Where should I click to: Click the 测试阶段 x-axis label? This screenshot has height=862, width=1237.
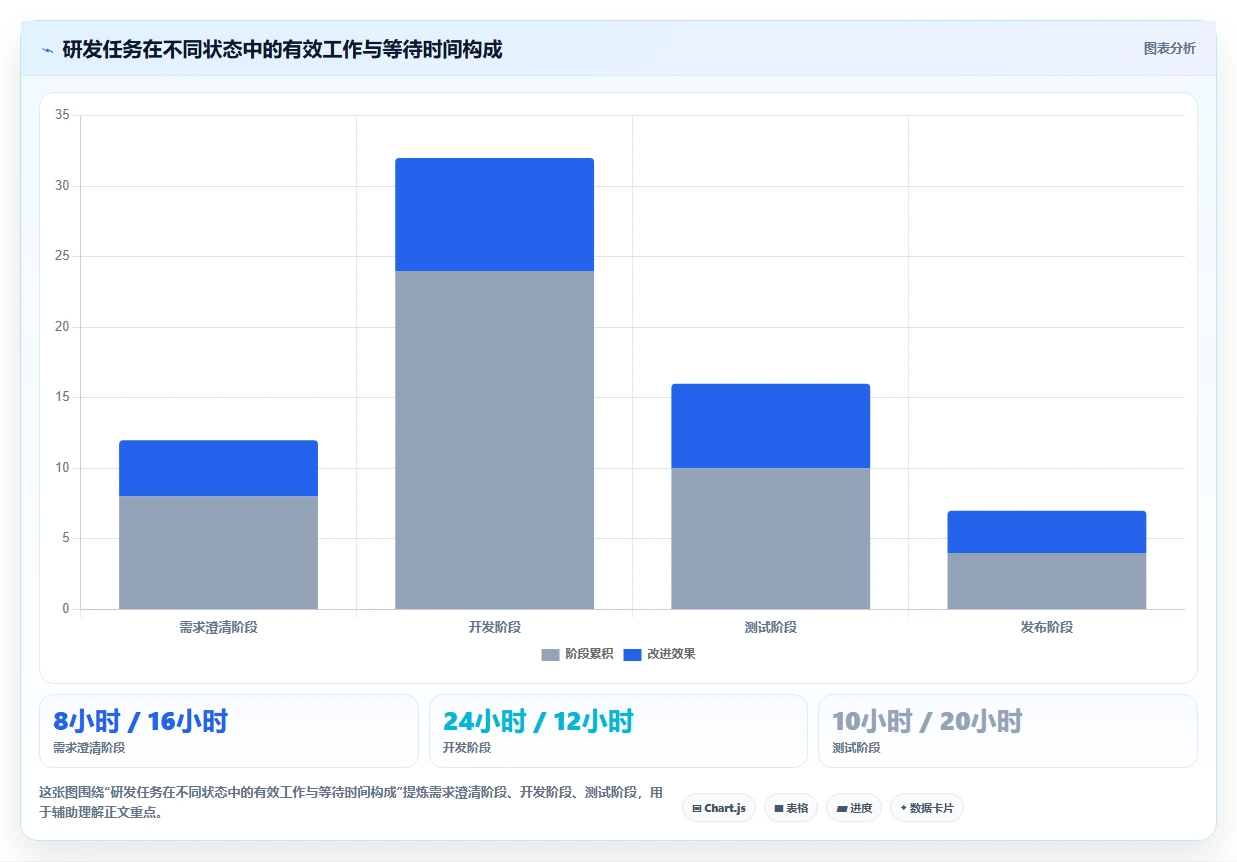770,627
